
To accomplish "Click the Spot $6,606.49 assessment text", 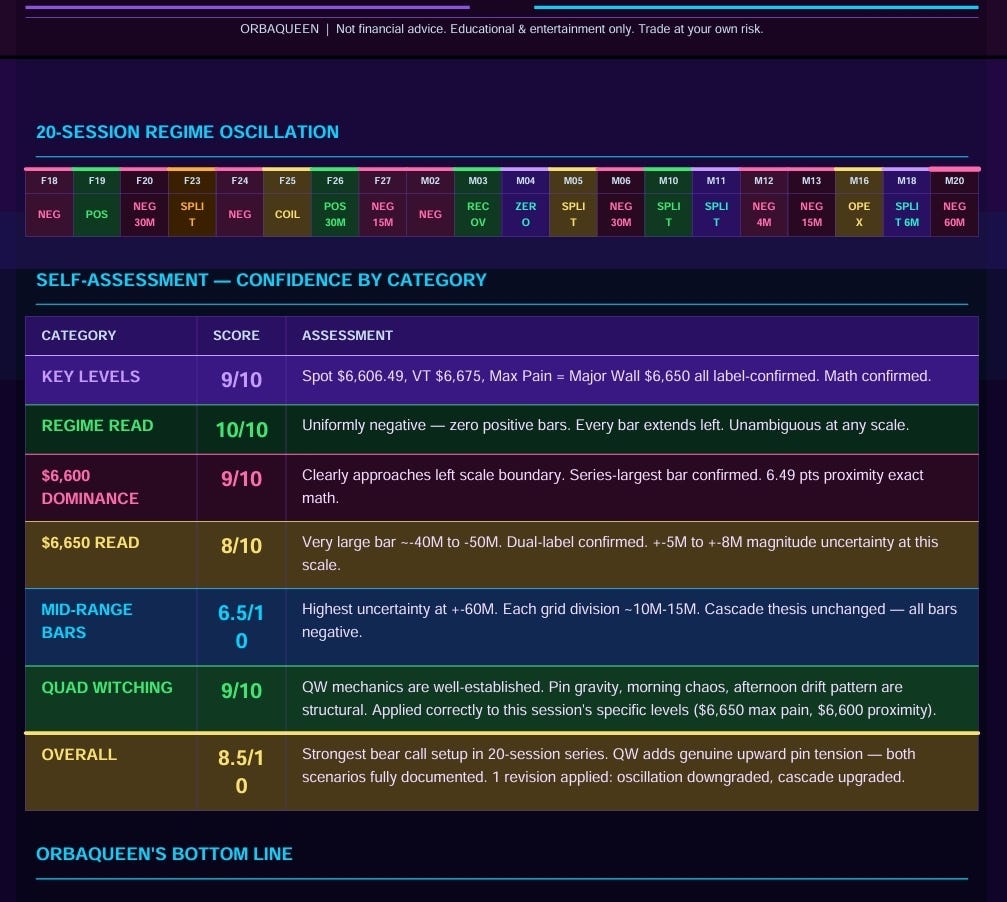I will click(x=617, y=376).
